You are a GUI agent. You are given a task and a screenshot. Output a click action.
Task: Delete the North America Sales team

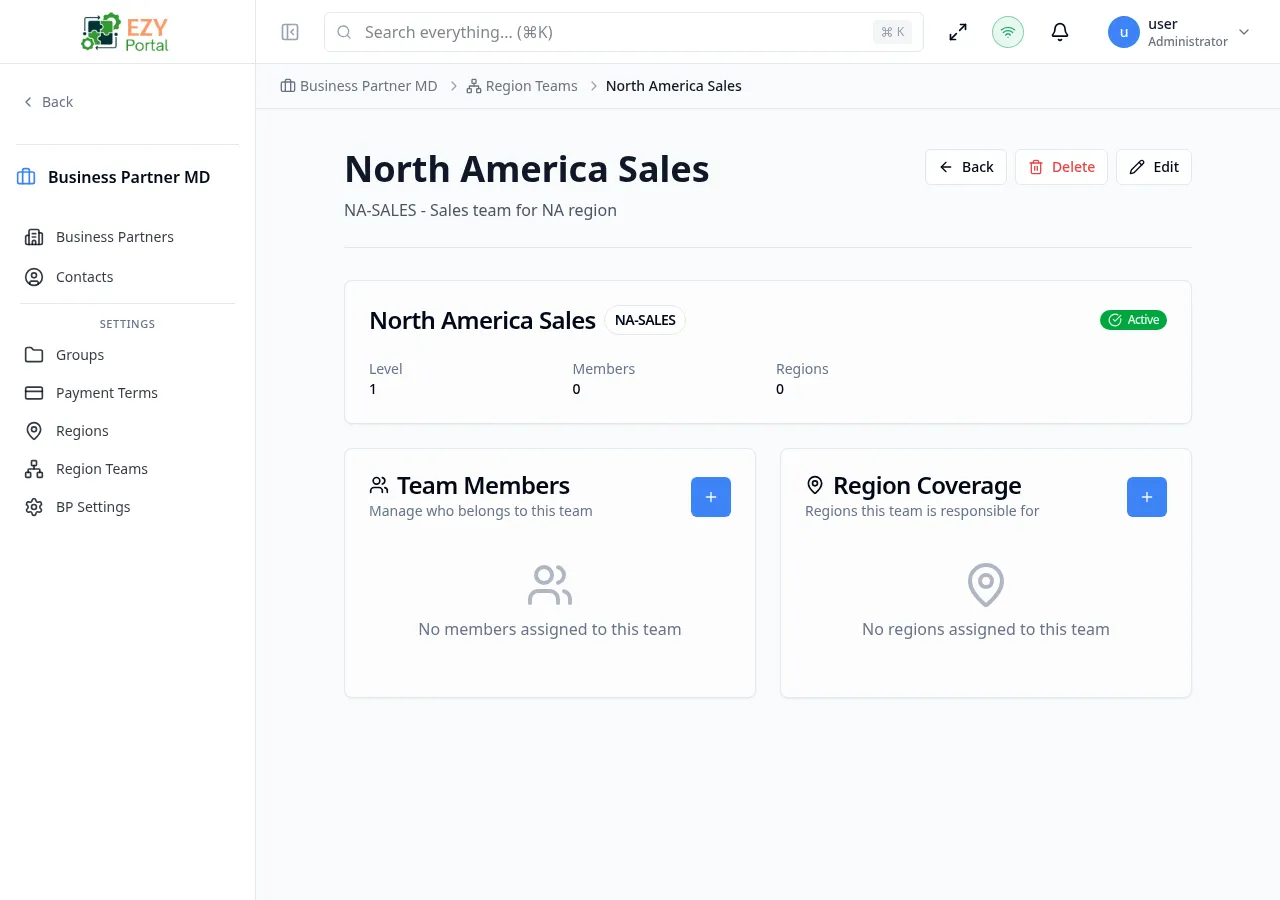click(x=1061, y=167)
